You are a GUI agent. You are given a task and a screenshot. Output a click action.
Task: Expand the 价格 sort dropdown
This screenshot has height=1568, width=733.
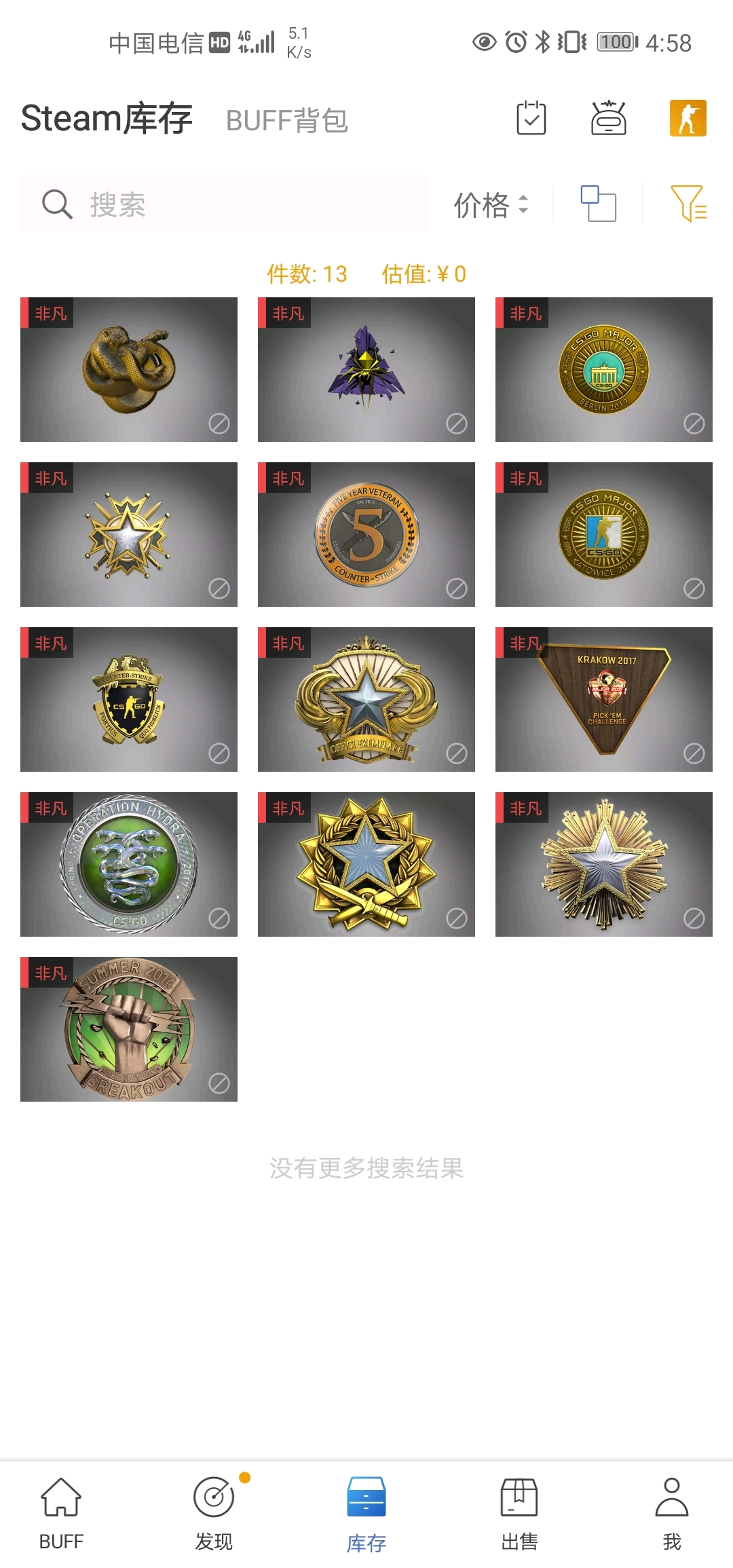tap(491, 204)
